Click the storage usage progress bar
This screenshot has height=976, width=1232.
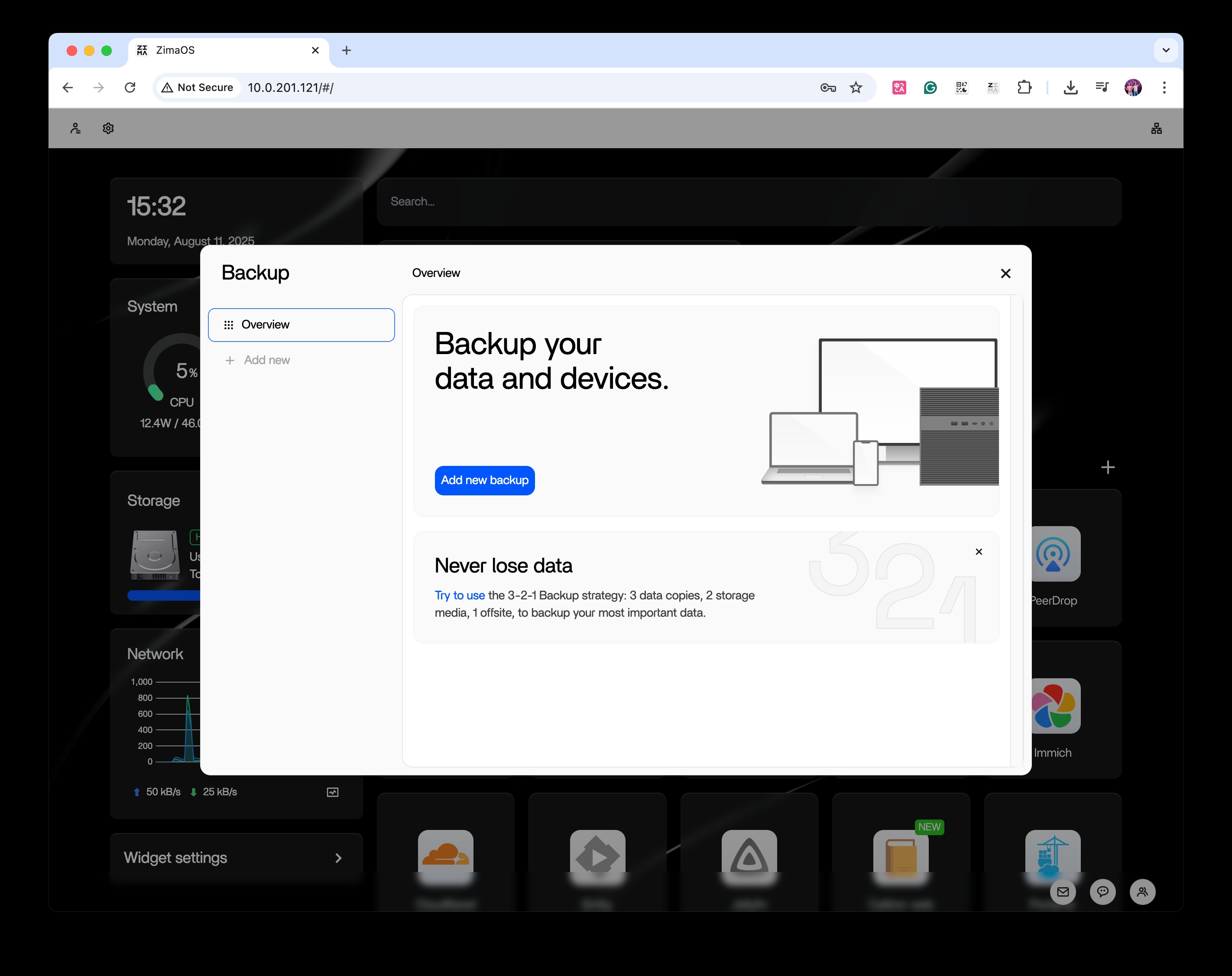click(164, 595)
